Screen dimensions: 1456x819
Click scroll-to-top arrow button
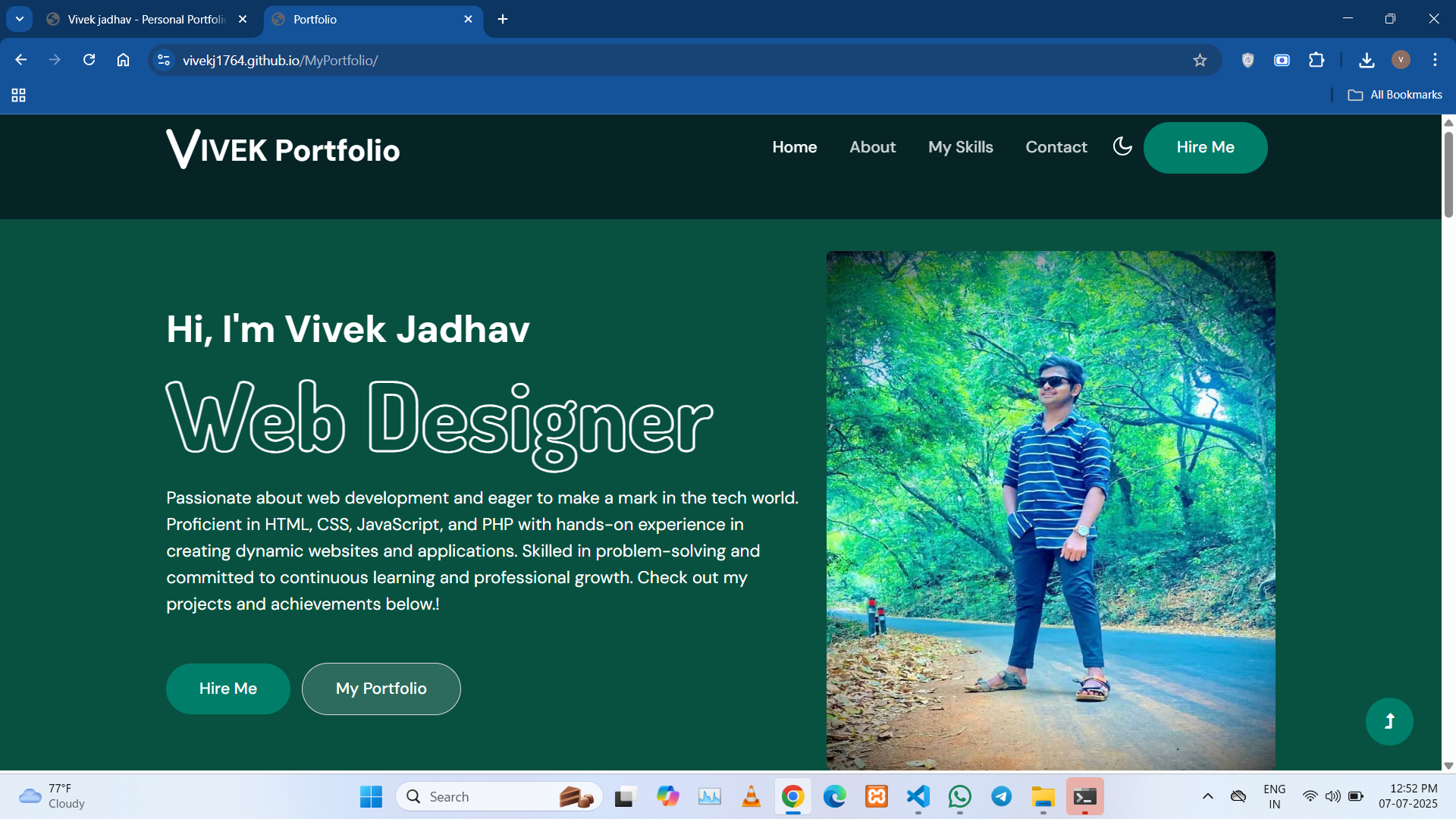[x=1389, y=721]
